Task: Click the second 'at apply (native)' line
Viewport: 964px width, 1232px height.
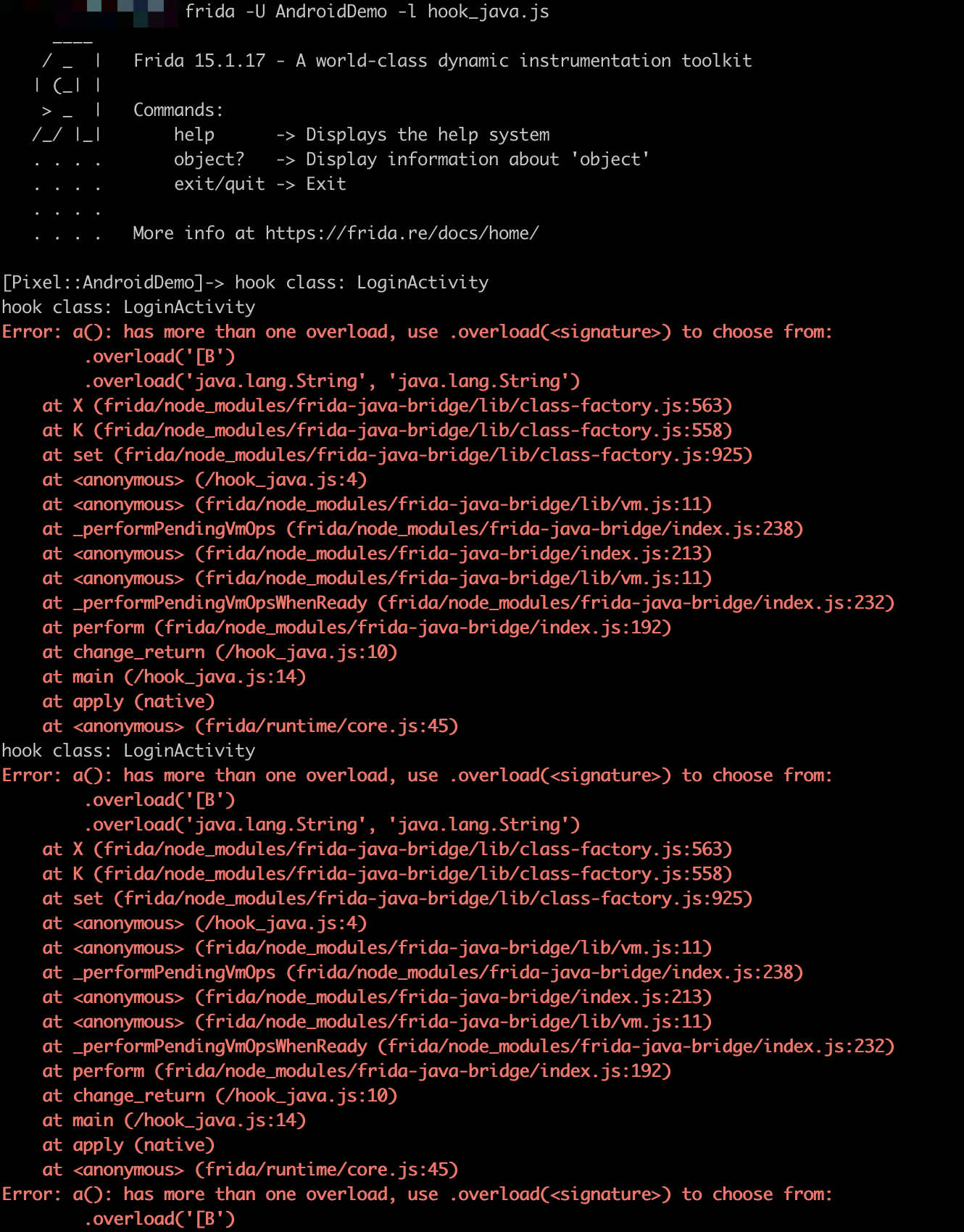Action: (128, 1145)
